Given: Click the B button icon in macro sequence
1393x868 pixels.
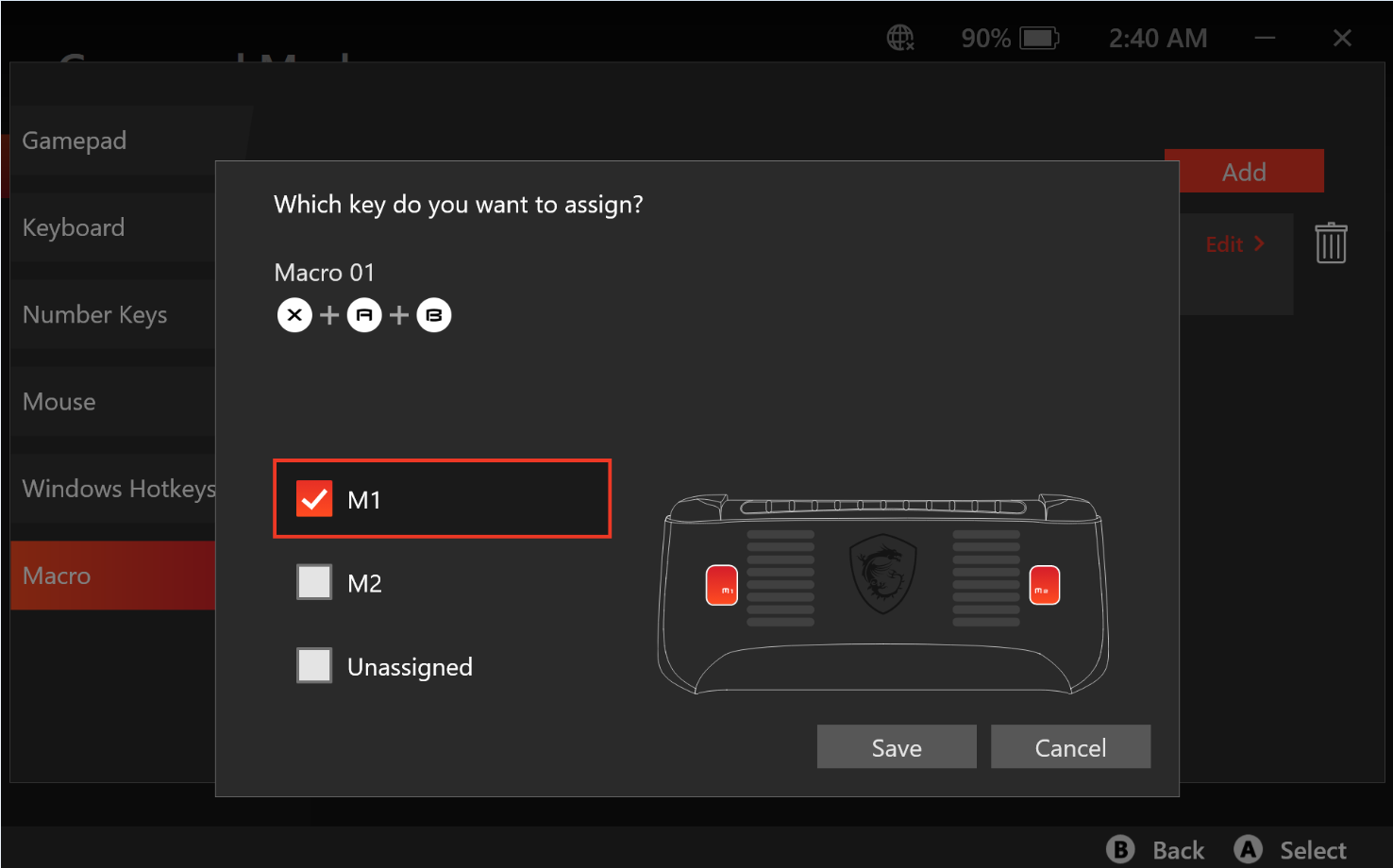Looking at the screenshot, I should [x=434, y=315].
